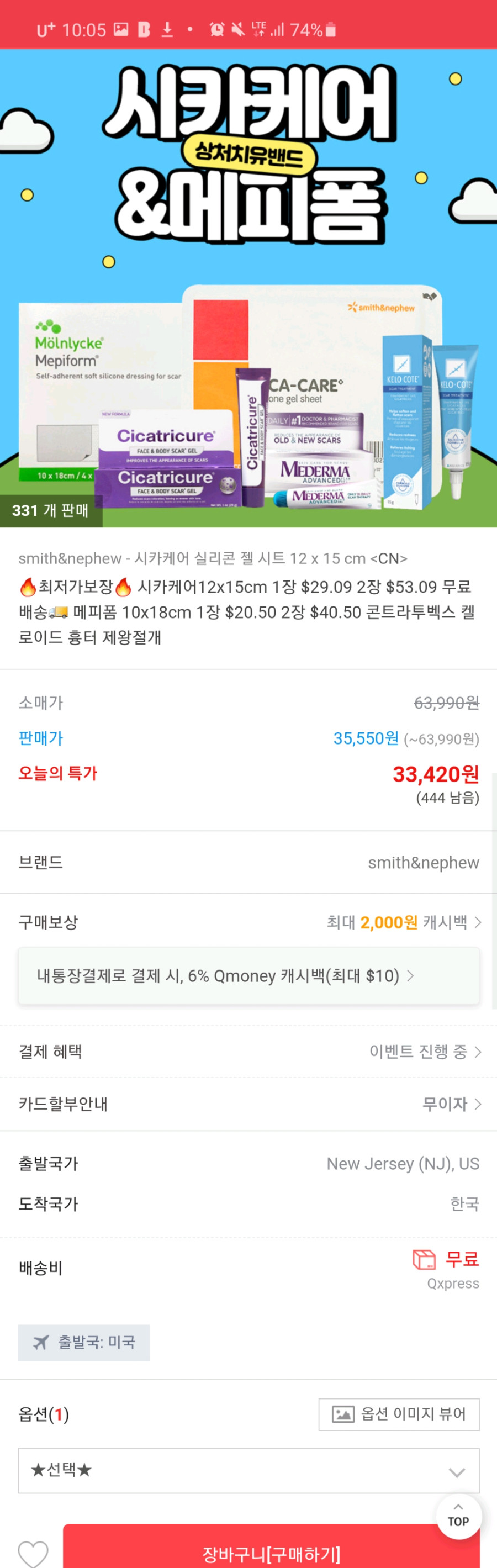Tap the battery icon in status bar
This screenshot has height=1568, width=497.
(x=330, y=29)
